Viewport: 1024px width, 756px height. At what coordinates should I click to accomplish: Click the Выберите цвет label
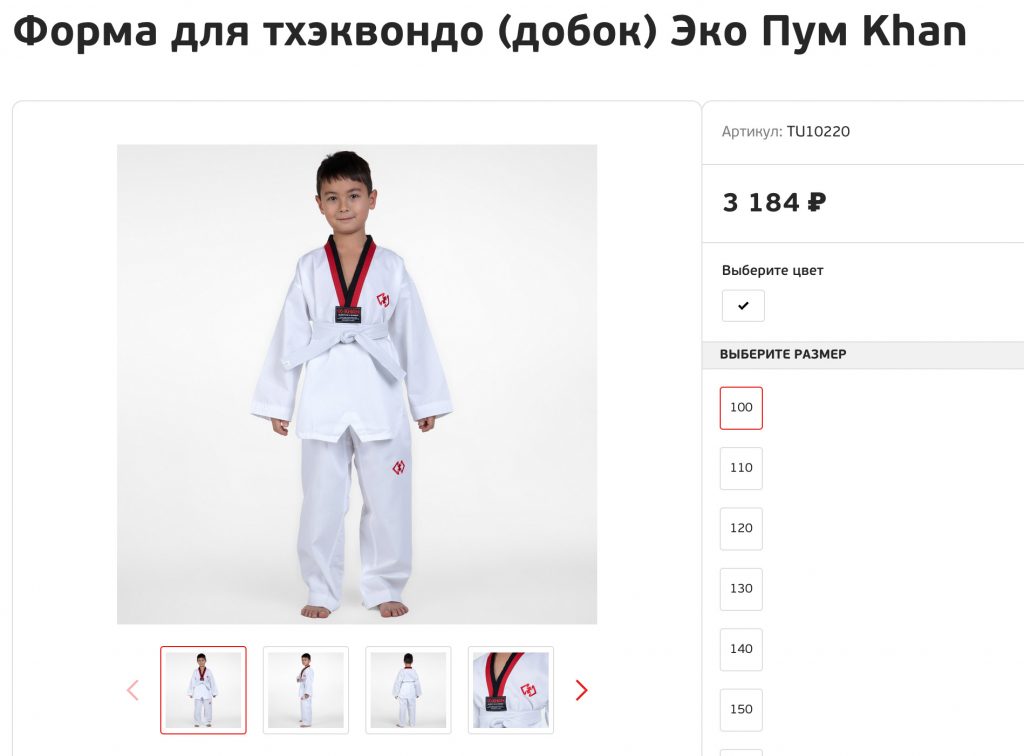[773, 270]
